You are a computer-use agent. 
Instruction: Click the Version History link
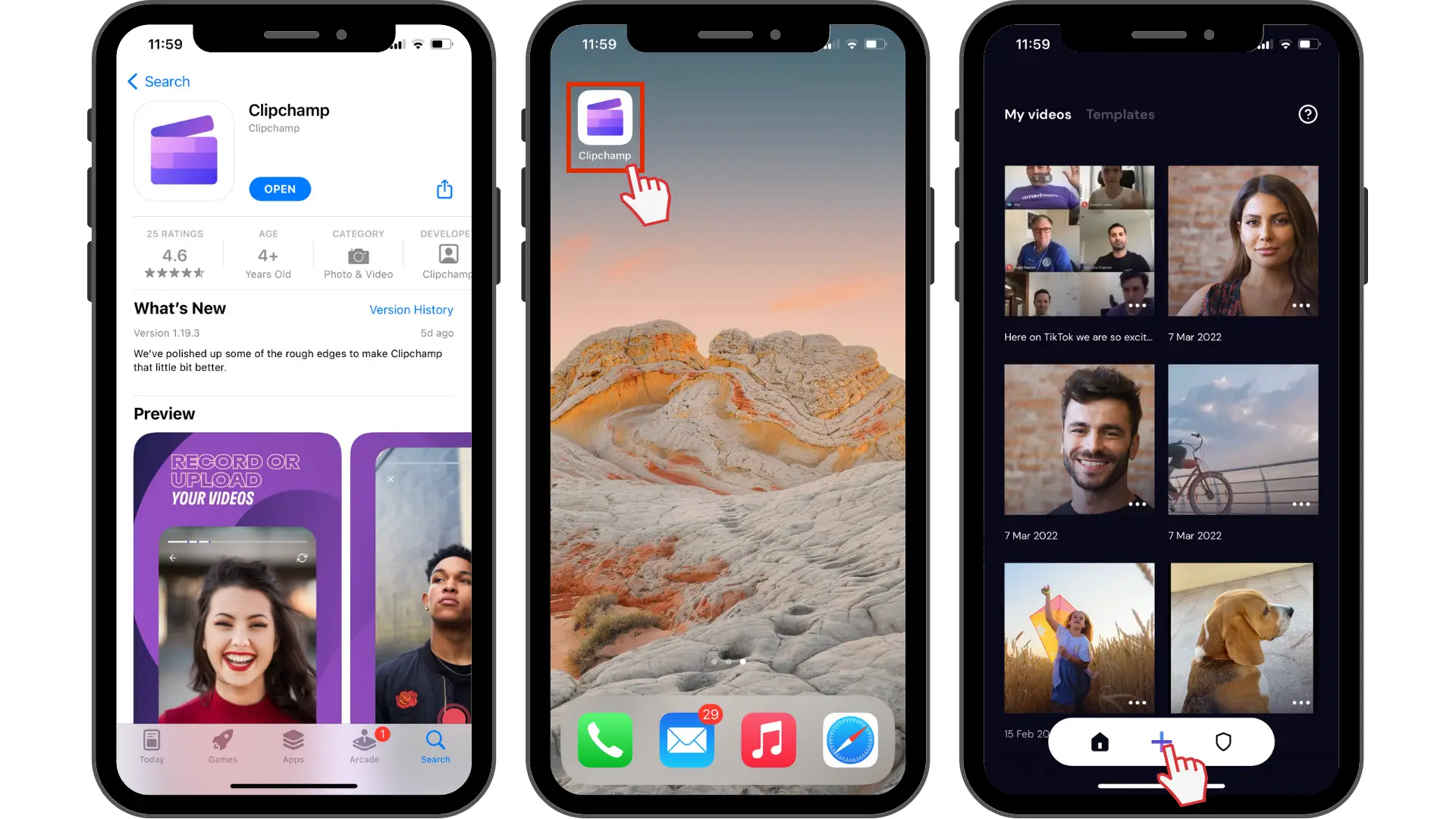point(410,309)
